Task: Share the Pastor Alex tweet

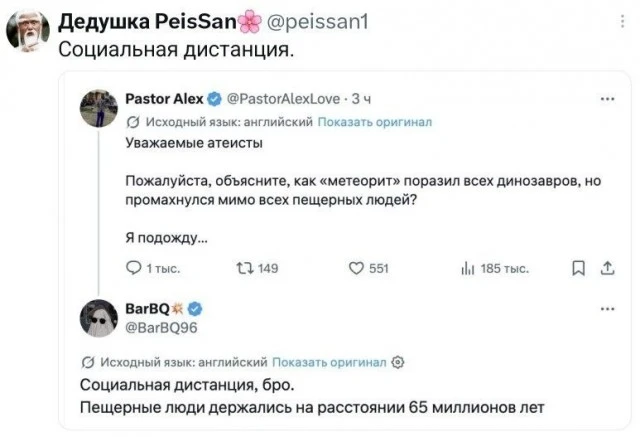Action: click(607, 268)
